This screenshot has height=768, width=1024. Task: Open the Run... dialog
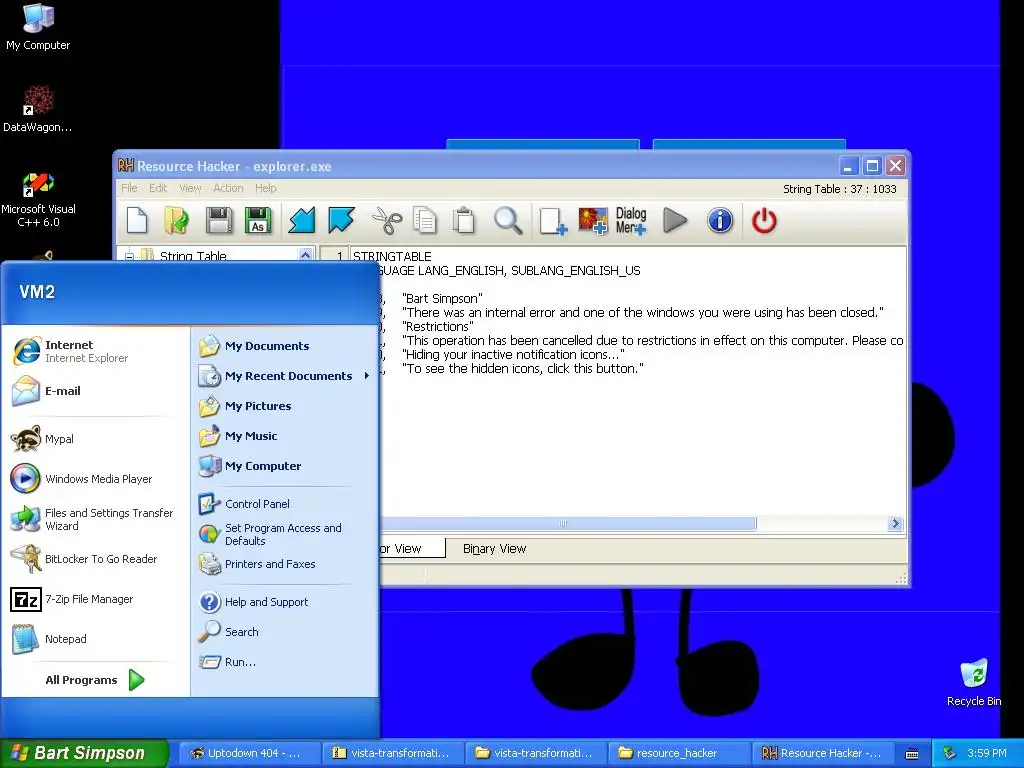pyautogui.click(x=285, y=662)
